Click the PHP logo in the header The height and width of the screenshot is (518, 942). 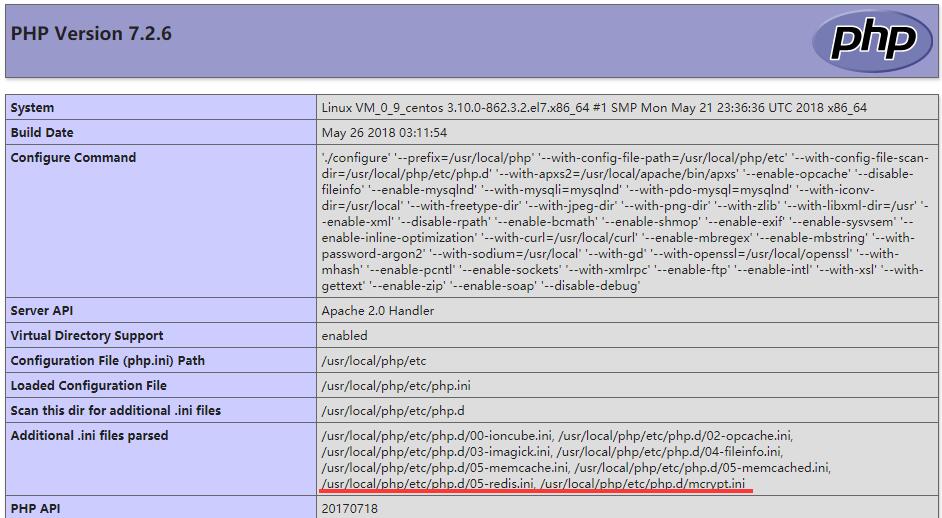coord(872,41)
